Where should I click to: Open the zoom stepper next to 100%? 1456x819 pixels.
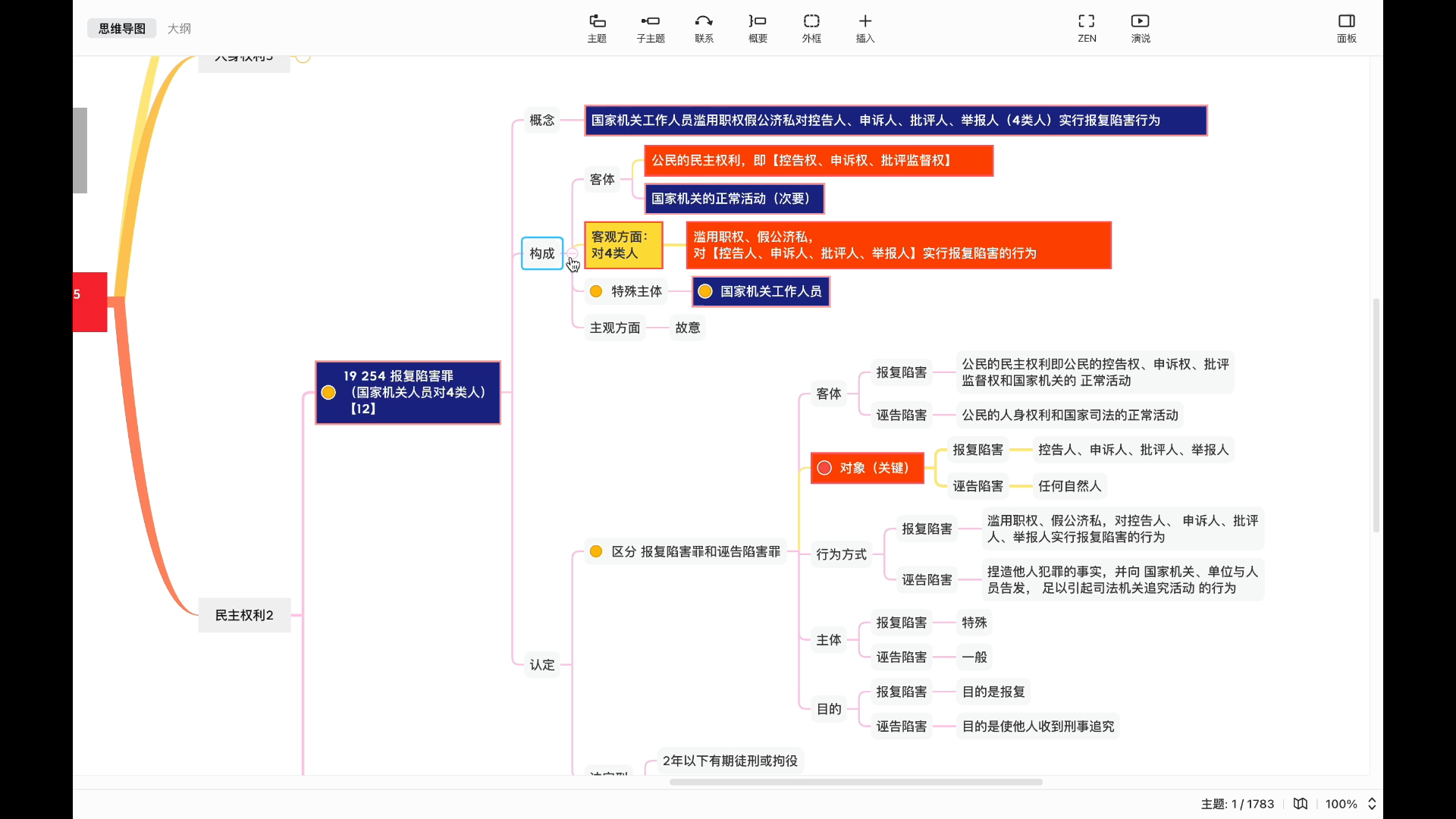pyautogui.click(x=1372, y=804)
